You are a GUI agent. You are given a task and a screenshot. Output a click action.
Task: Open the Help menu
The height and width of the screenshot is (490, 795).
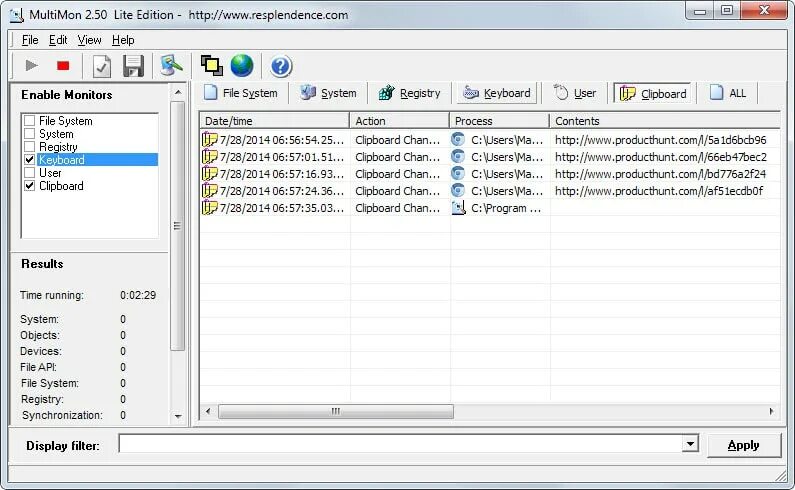123,40
